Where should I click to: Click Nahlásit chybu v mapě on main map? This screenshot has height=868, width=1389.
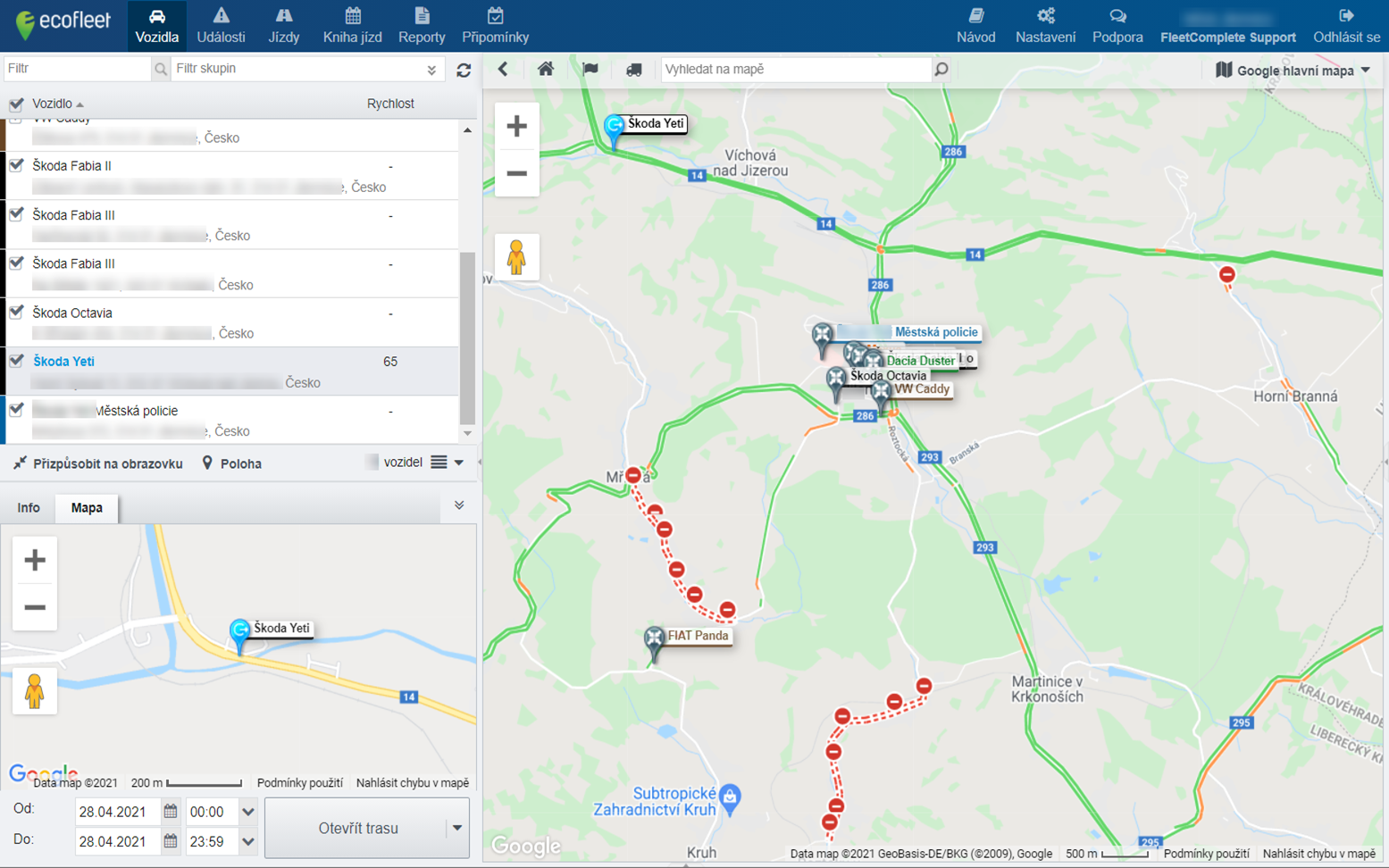(1319, 854)
